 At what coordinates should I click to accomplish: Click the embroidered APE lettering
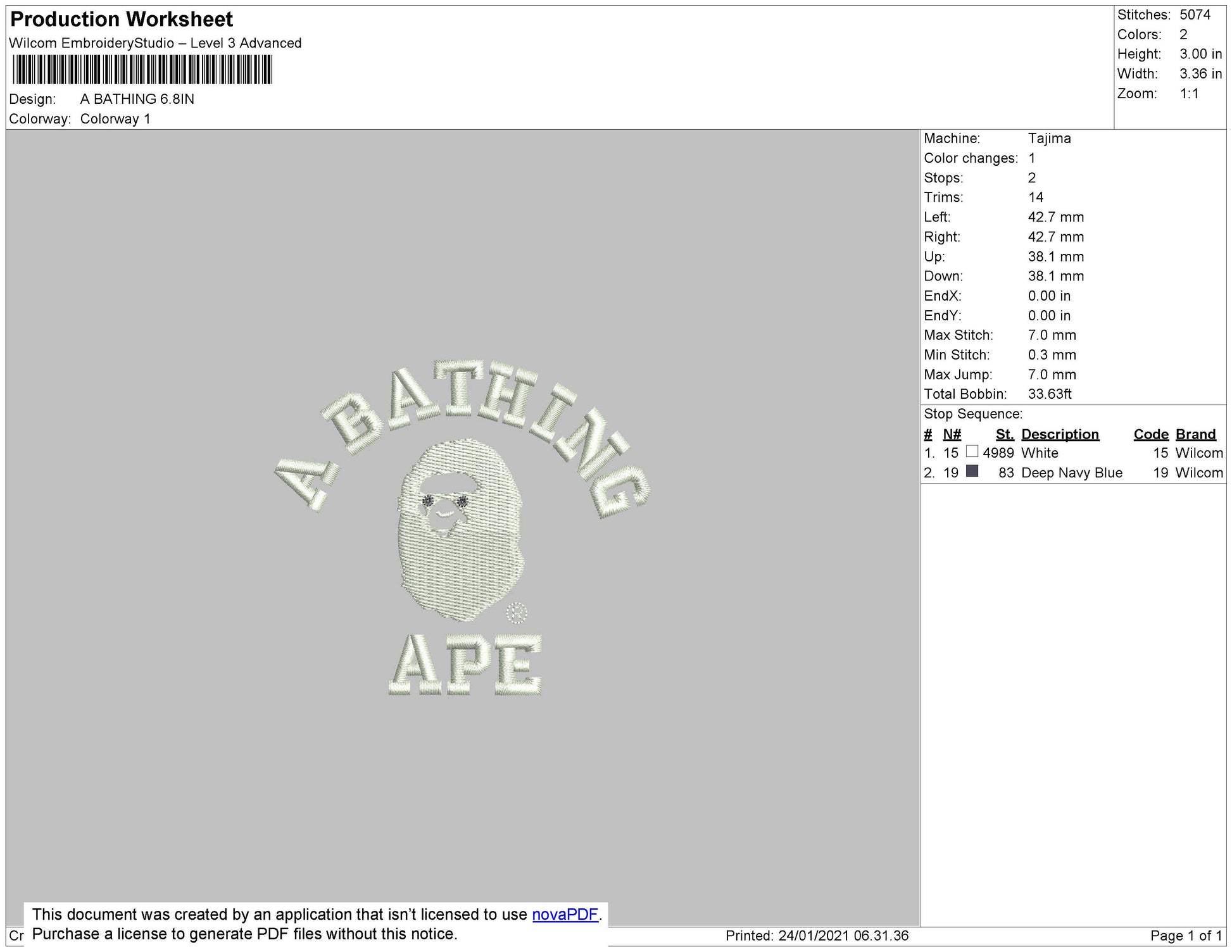tap(465, 665)
